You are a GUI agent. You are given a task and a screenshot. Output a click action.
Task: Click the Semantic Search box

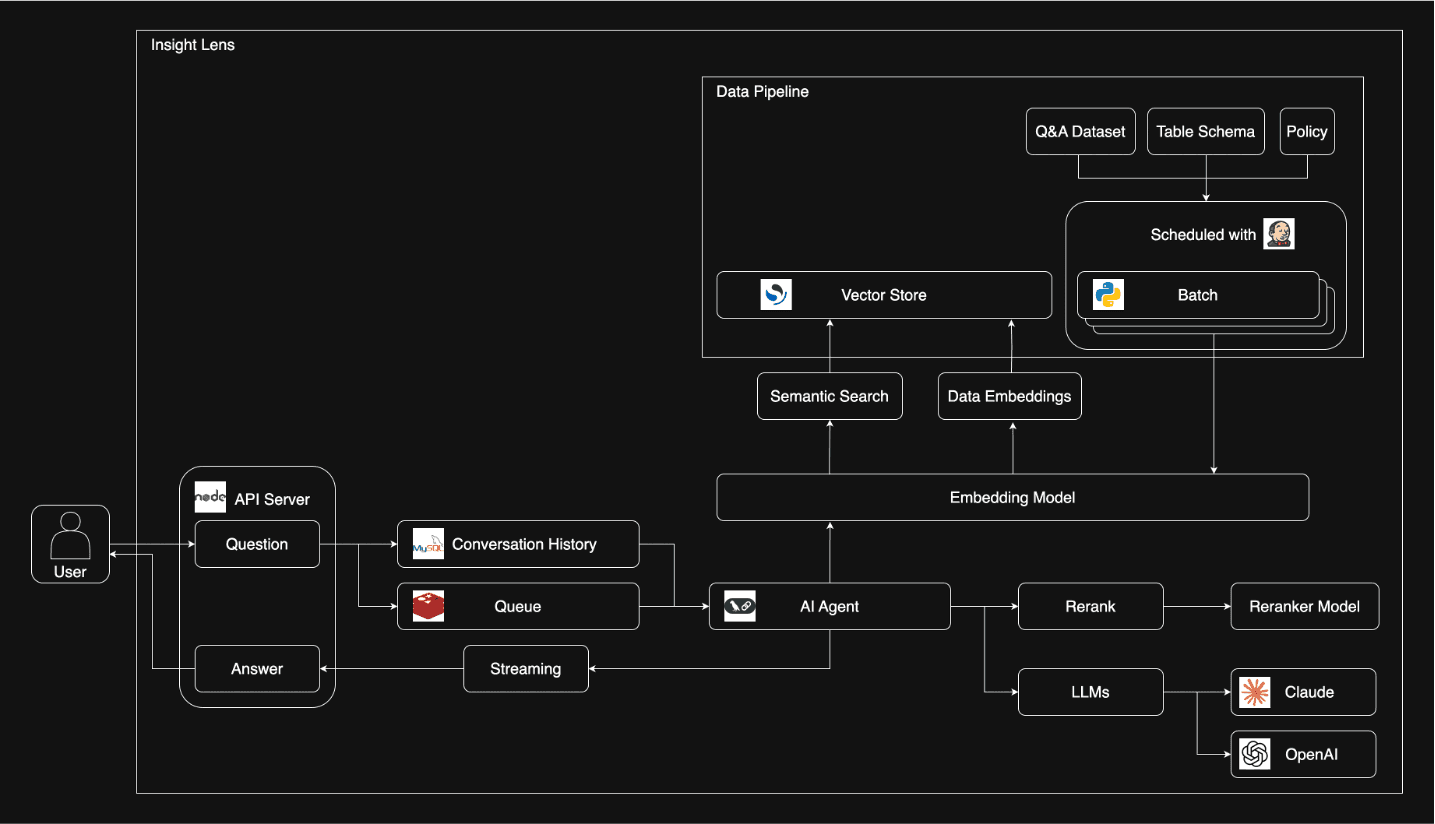tap(829, 396)
